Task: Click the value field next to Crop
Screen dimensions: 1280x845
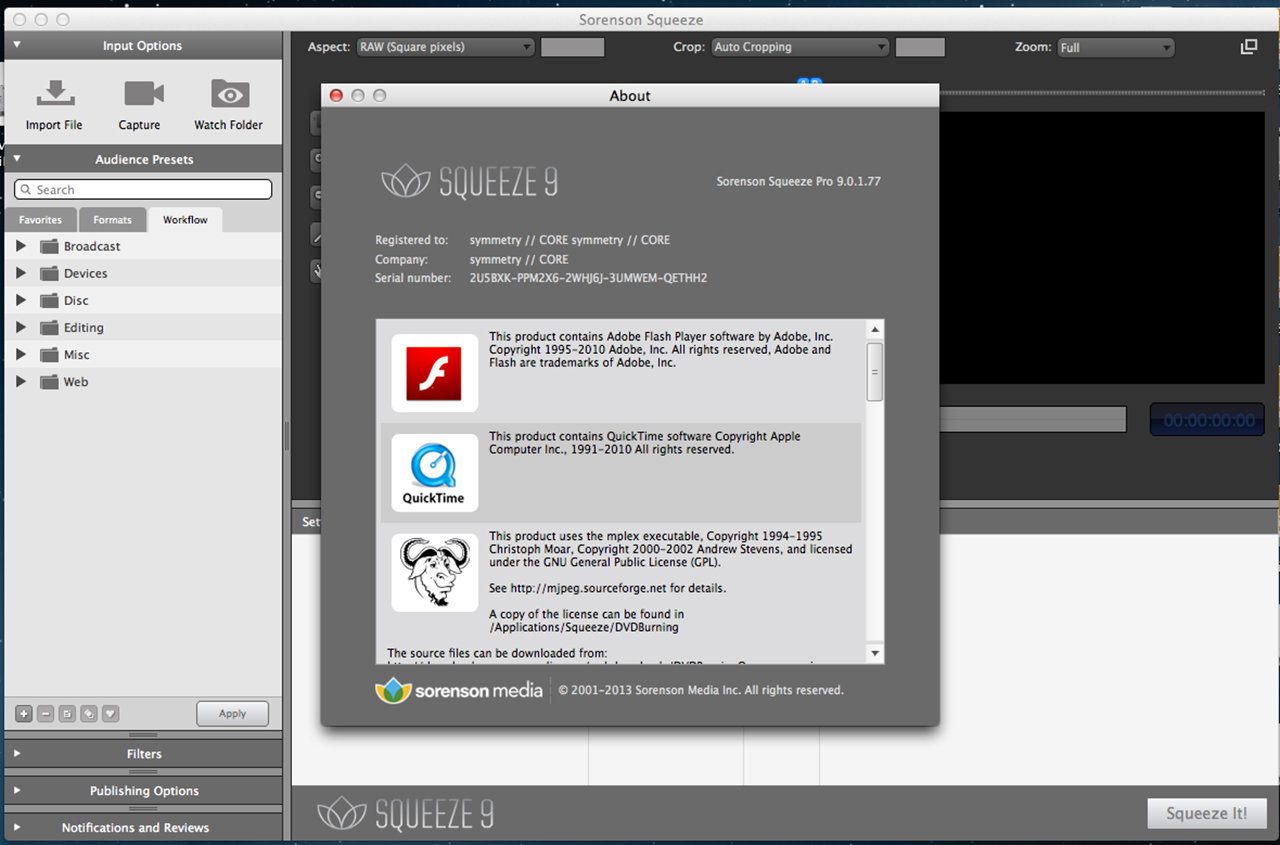Action: tap(920, 47)
